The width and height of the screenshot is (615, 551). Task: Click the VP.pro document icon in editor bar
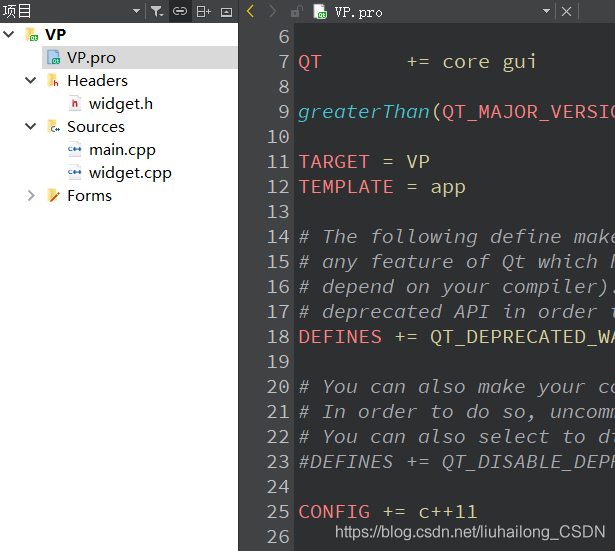320,12
